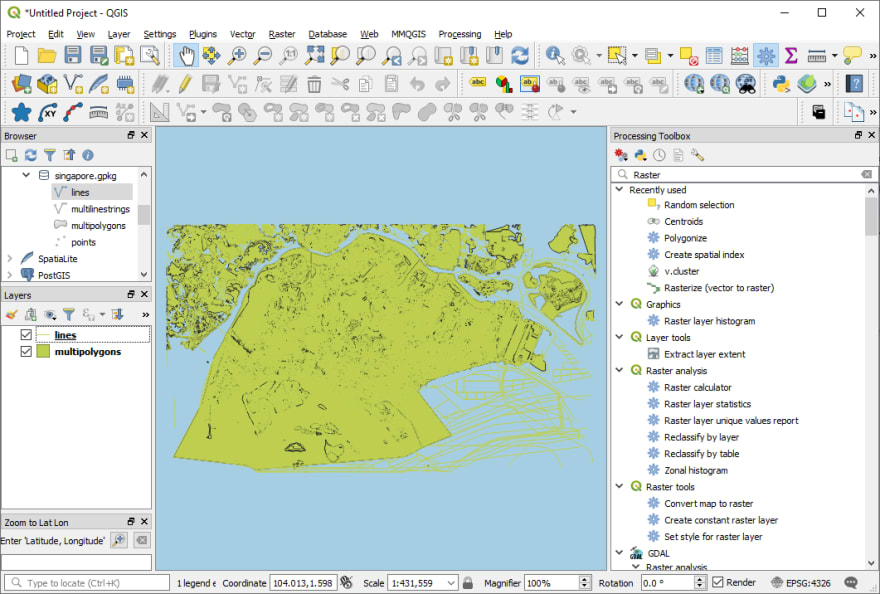Open the Vector menu
This screenshot has height=594, width=880.
click(x=242, y=34)
